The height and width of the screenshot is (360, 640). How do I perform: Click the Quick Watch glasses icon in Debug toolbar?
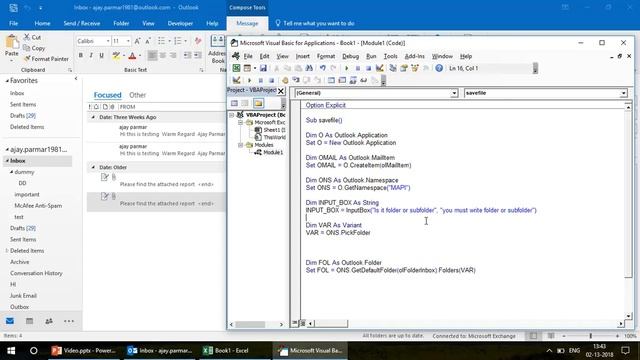(363, 80)
